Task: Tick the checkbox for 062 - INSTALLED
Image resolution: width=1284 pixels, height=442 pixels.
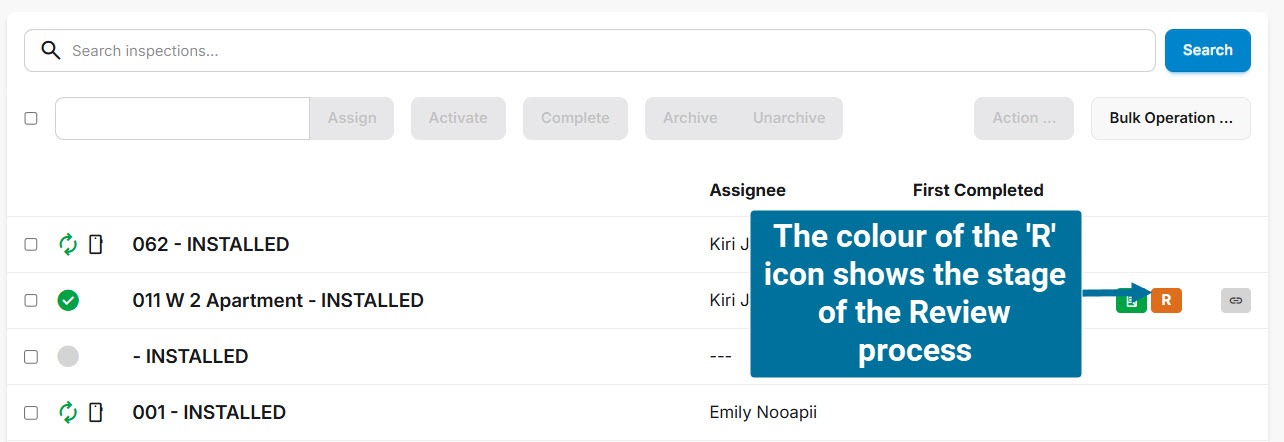Action: pos(31,244)
